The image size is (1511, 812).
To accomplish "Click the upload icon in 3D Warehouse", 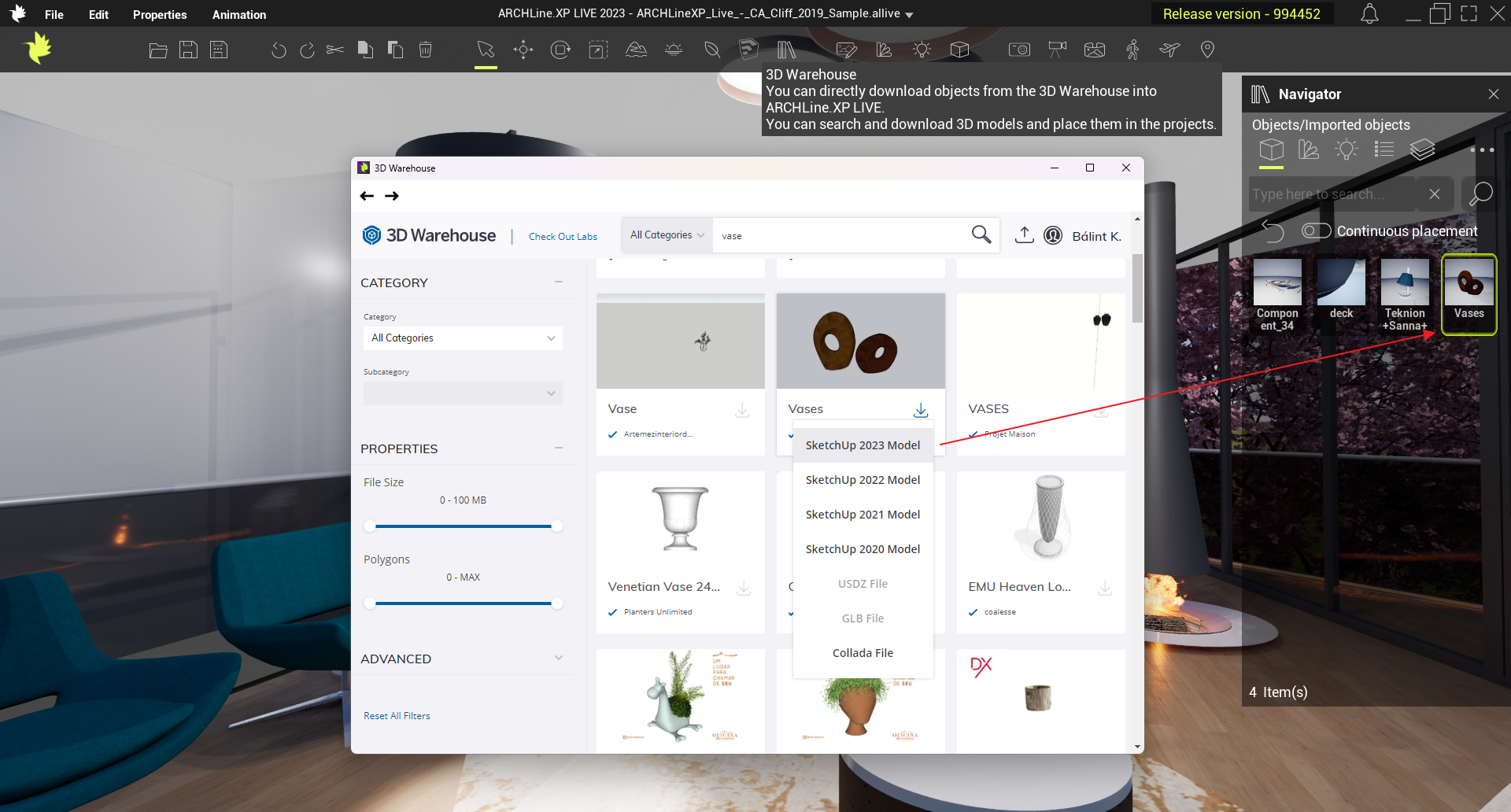I will [x=1024, y=235].
